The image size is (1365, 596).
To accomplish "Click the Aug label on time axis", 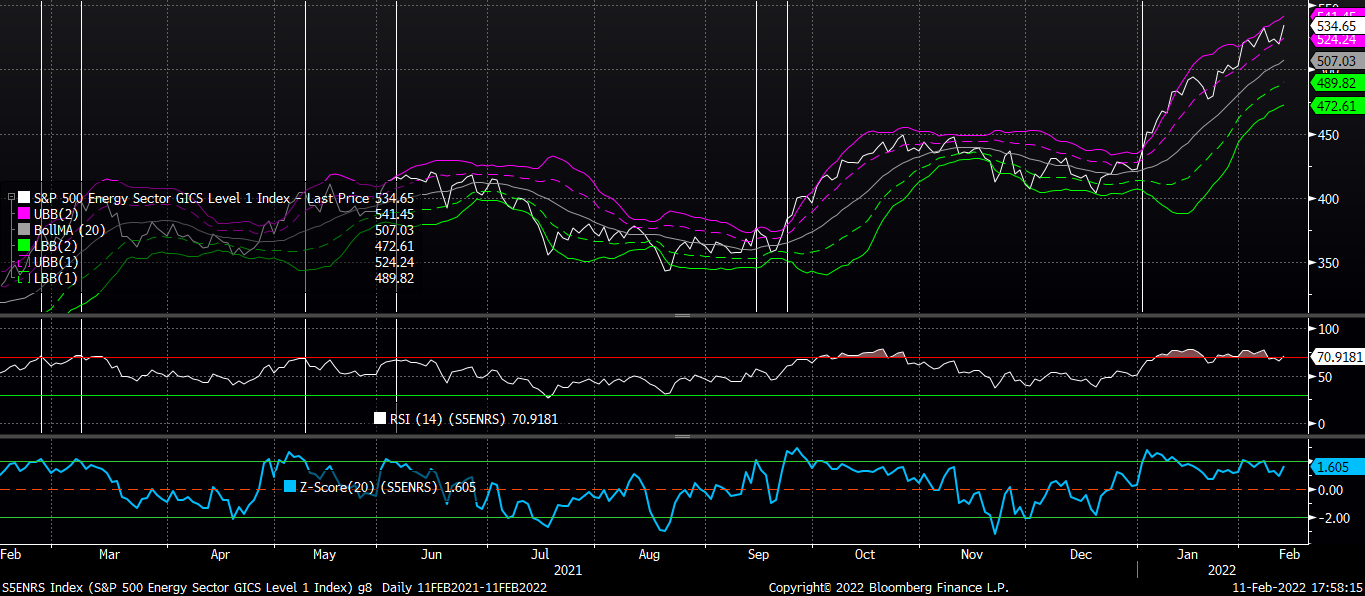I will tap(648, 554).
